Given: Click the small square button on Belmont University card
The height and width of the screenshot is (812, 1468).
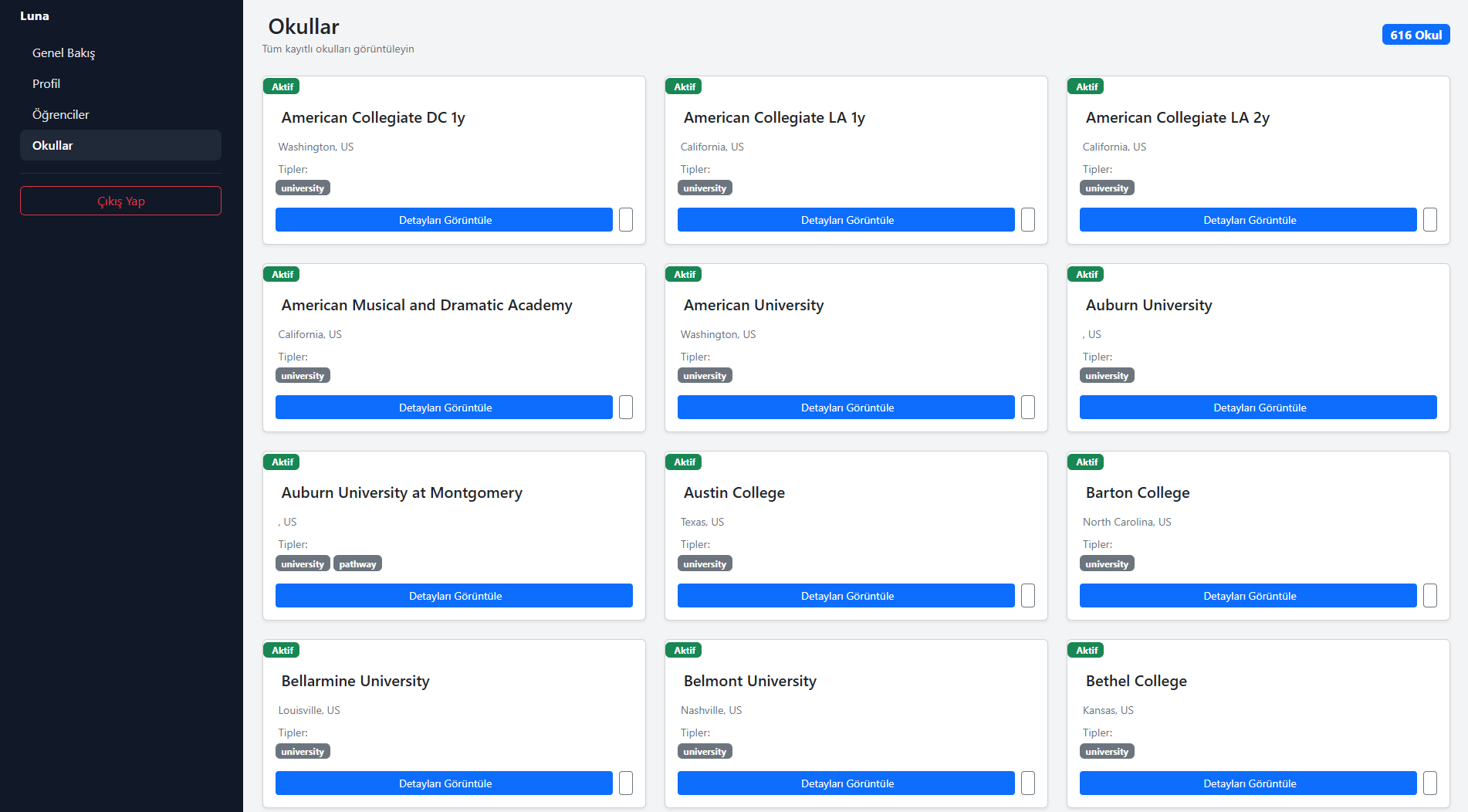Looking at the screenshot, I should click(1028, 783).
